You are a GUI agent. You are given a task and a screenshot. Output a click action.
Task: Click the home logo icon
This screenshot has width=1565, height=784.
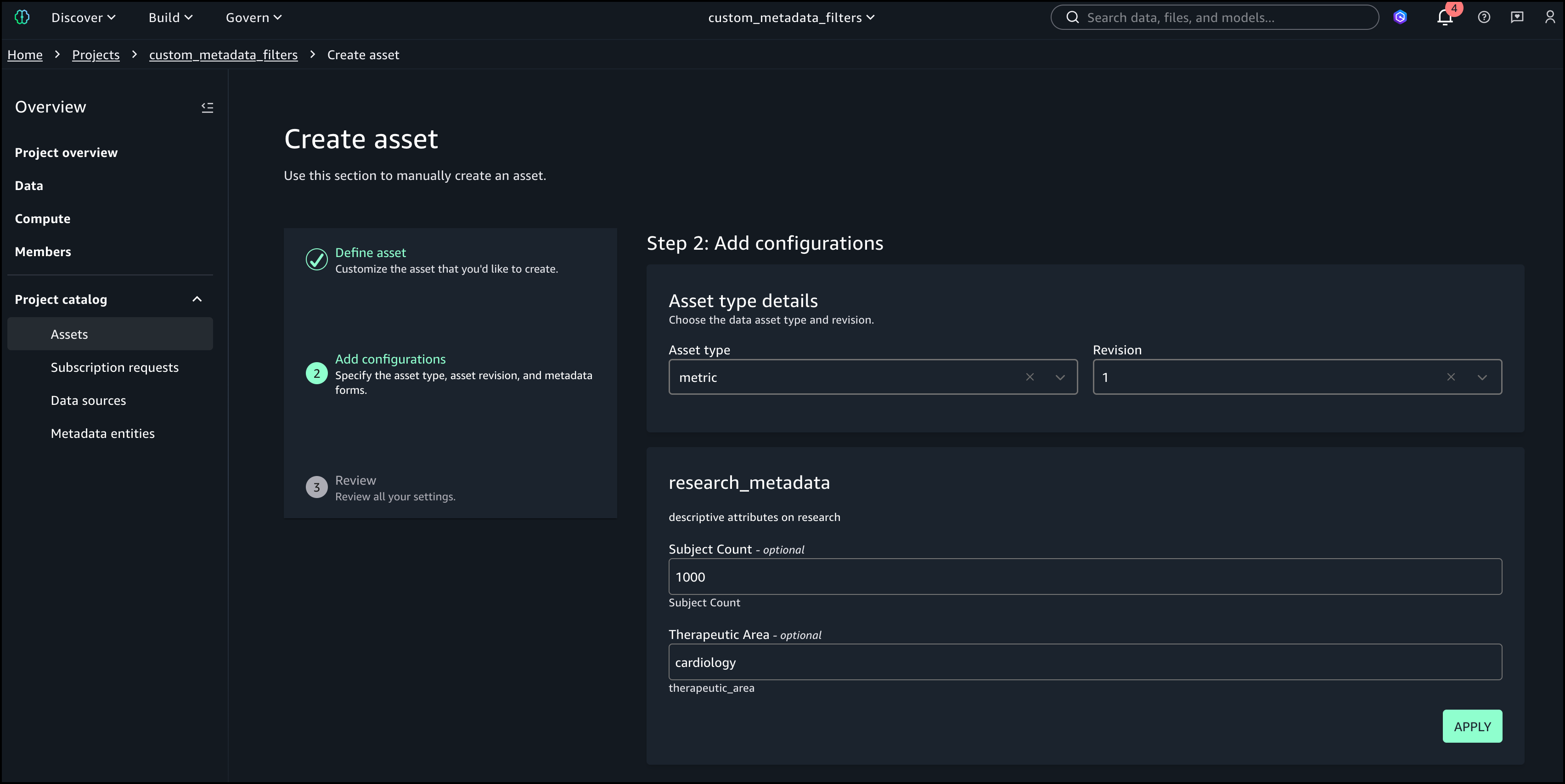coord(22,17)
